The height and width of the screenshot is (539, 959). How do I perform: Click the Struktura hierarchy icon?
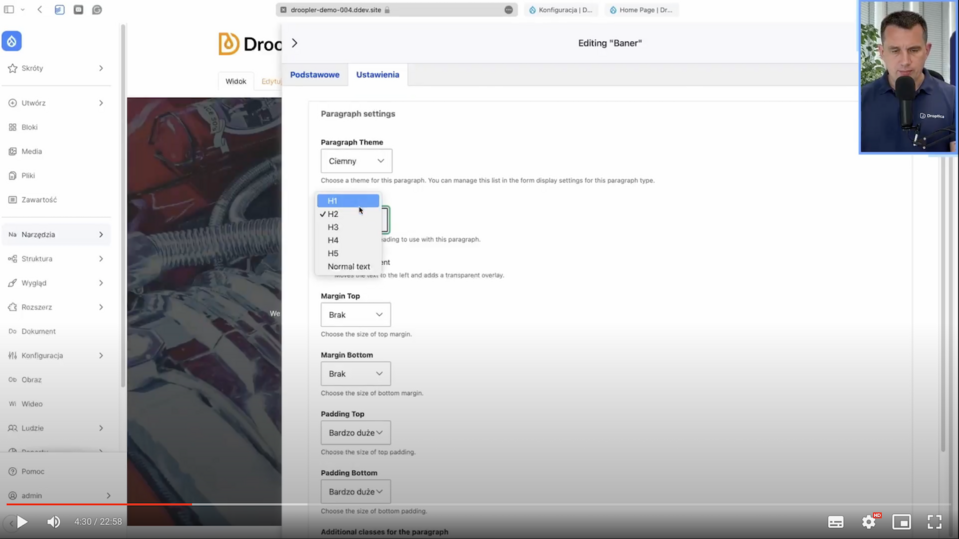pos(12,259)
